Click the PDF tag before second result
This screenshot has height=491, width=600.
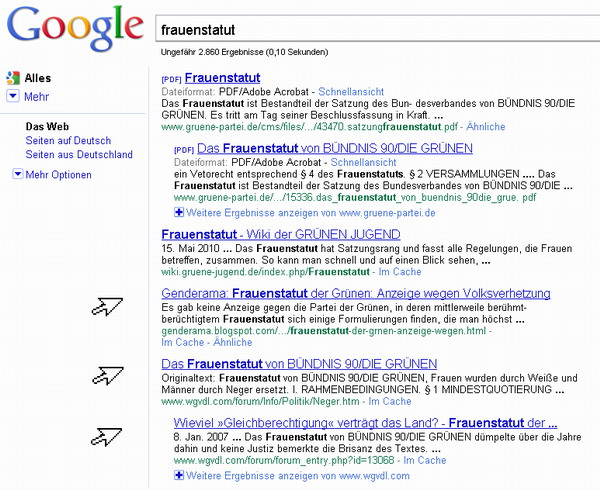[183, 149]
